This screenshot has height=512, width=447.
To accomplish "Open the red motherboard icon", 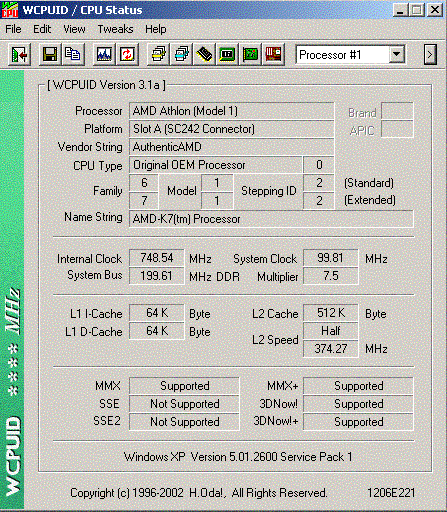I will [x=273, y=54].
